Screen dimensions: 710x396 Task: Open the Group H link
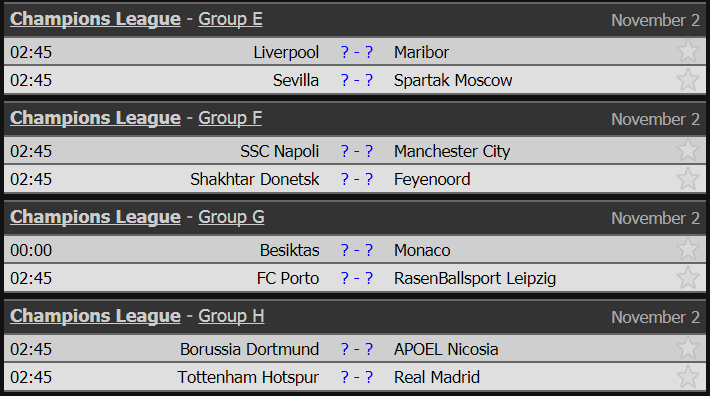click(231, 316)
